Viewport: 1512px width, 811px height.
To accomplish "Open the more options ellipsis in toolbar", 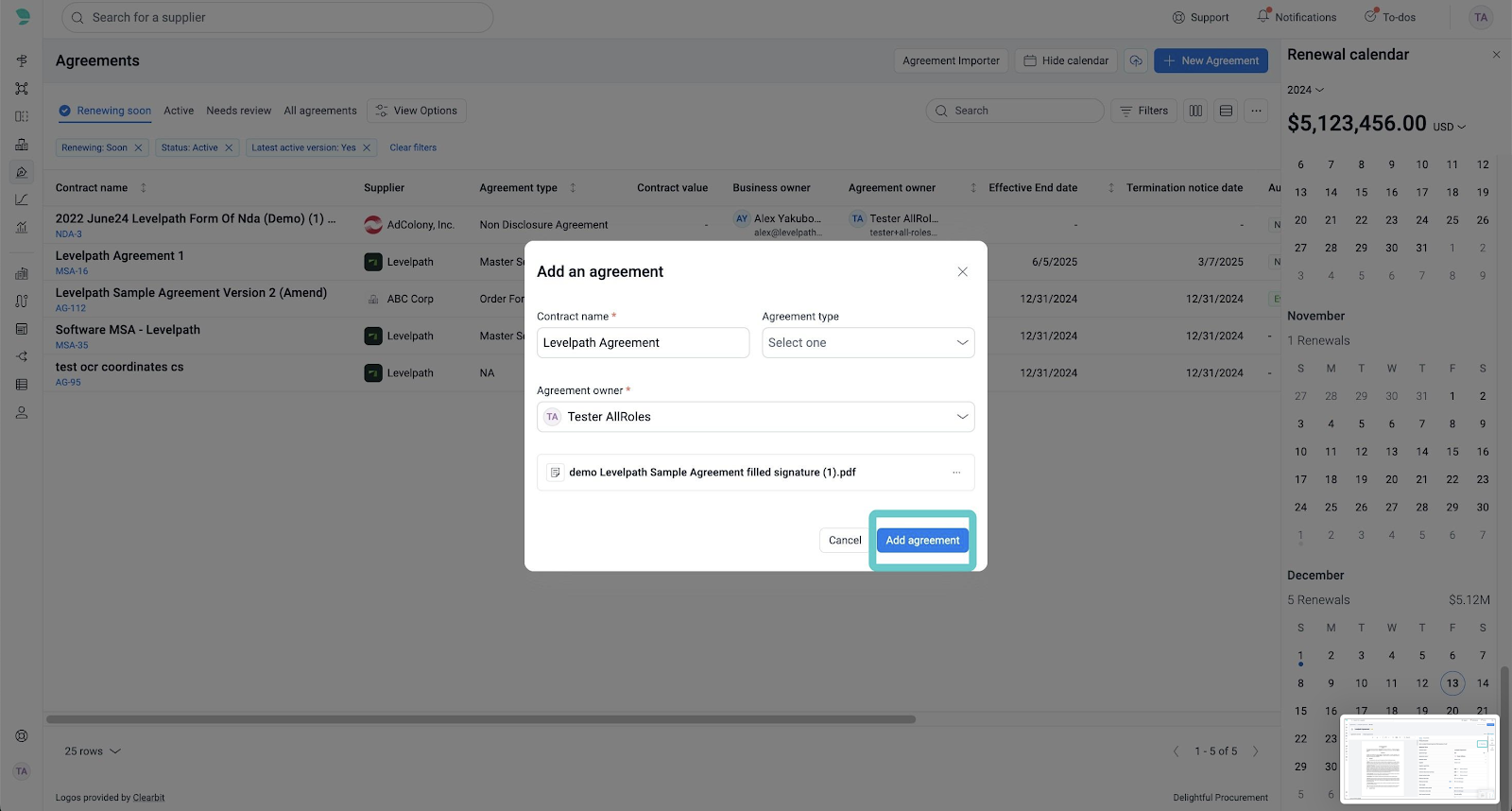I will tap(1256, 111).
